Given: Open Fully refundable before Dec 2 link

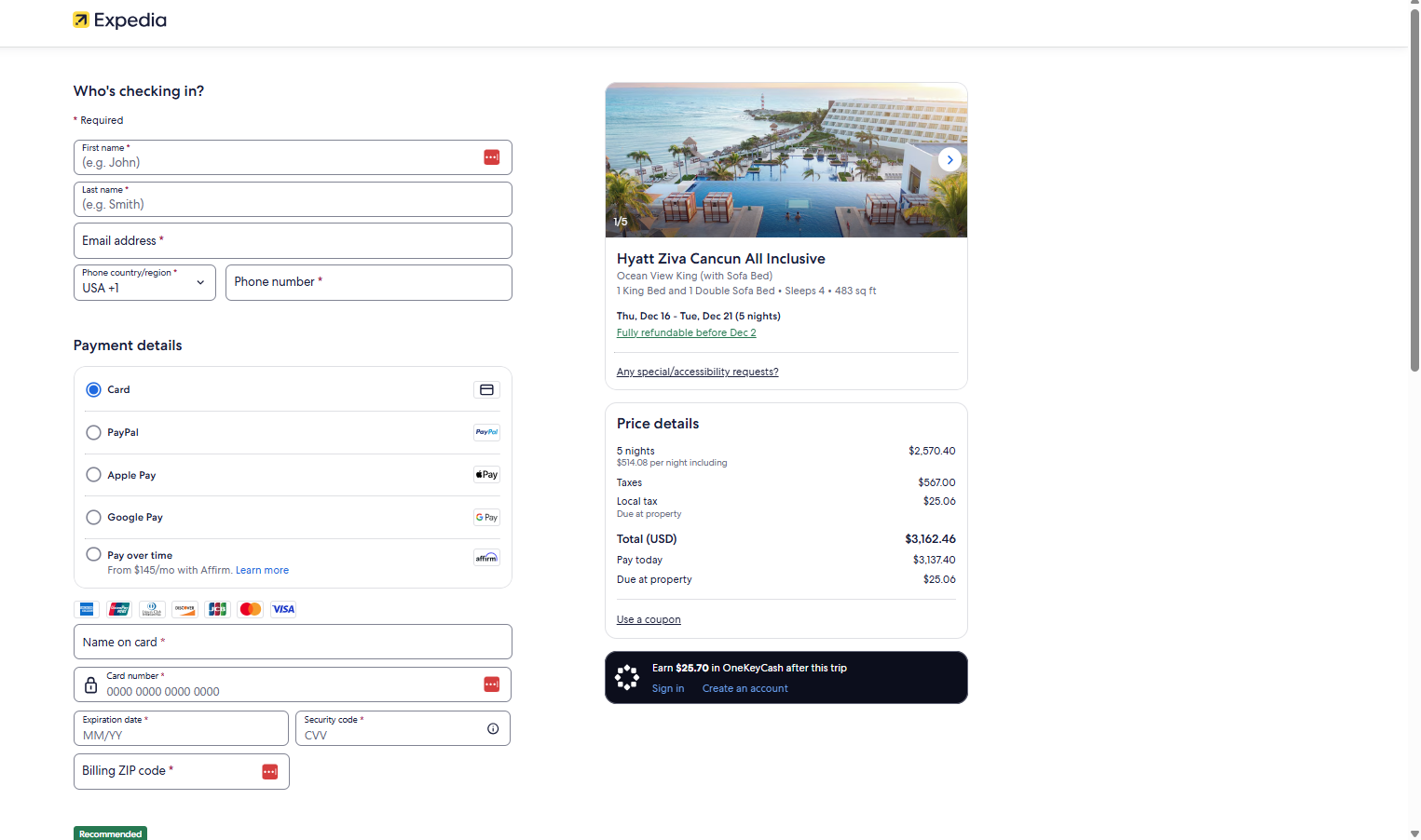Looking at the screenshot, I should pos(686,332).
